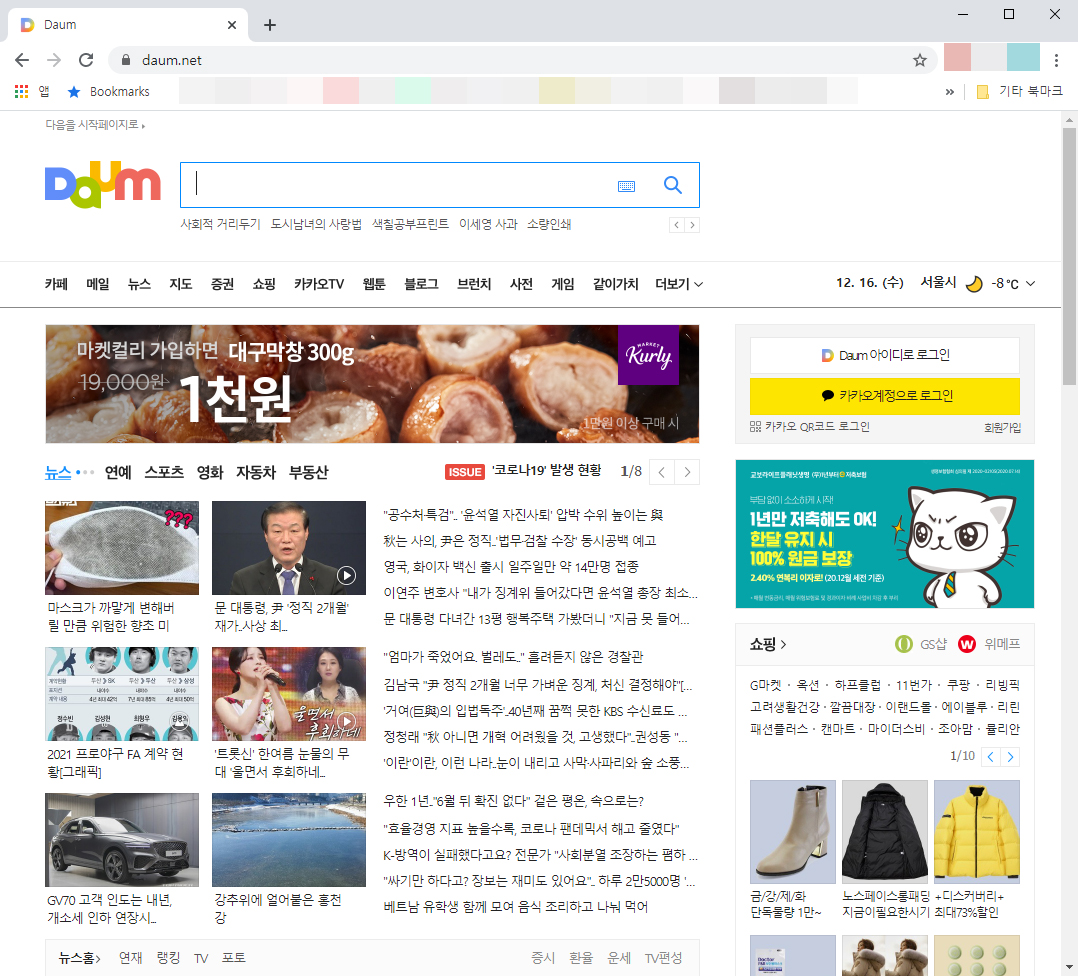Open the 지도 menu item
Image resolution: width=1078 pixels, height=976 pixels.
(181, 284)
